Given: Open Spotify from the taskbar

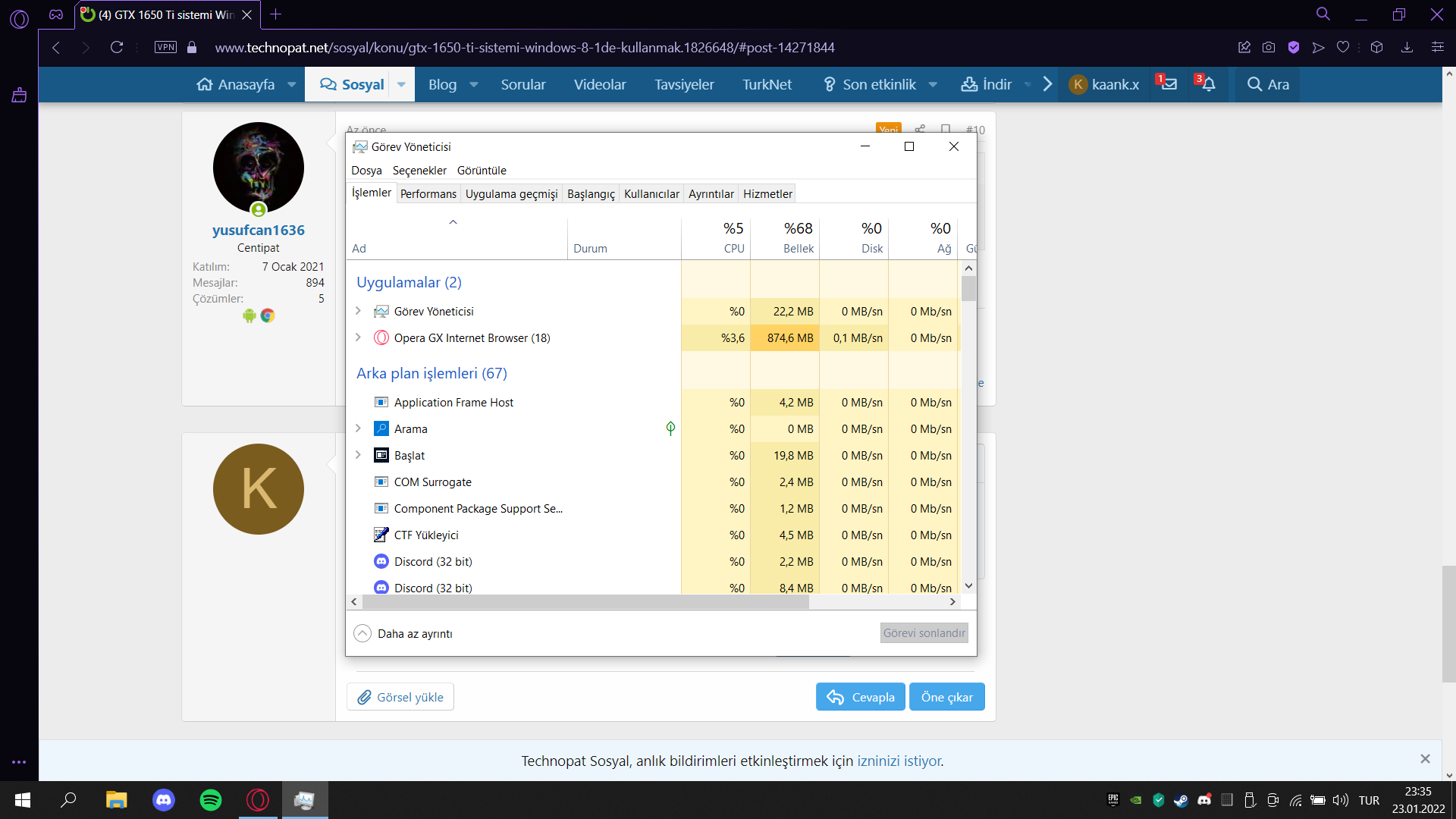Looking at the screenshot, I should point(210,800).
